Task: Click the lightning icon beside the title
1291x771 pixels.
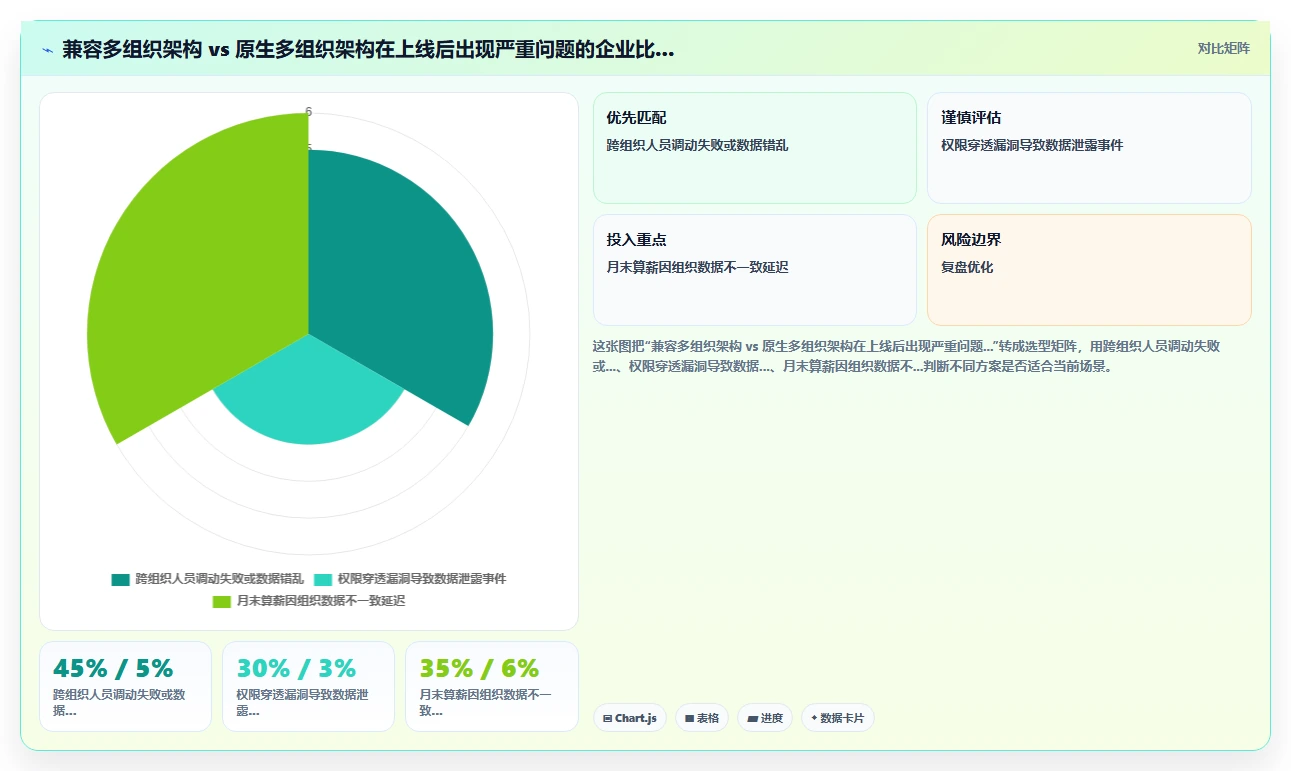Action: click(x=47, y=50)
